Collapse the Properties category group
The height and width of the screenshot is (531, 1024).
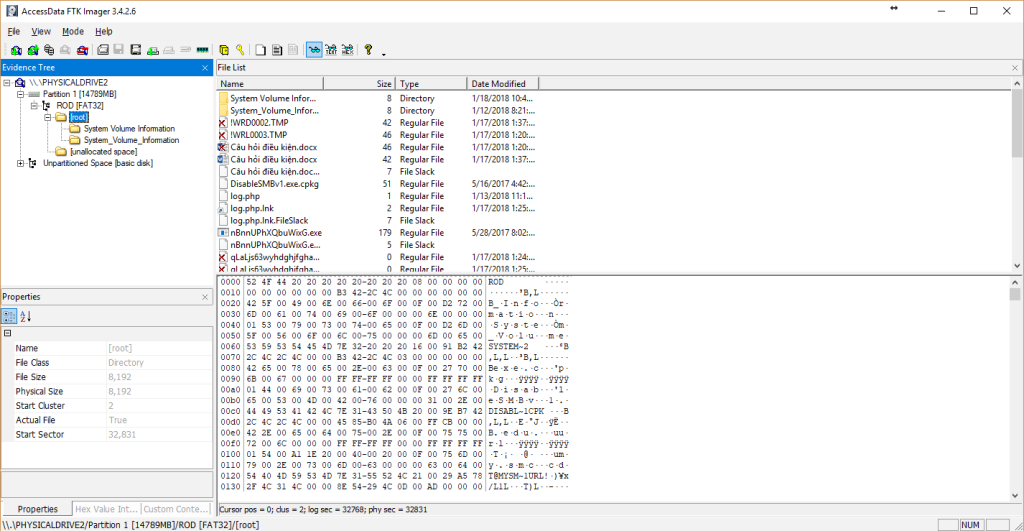[8, 333]
